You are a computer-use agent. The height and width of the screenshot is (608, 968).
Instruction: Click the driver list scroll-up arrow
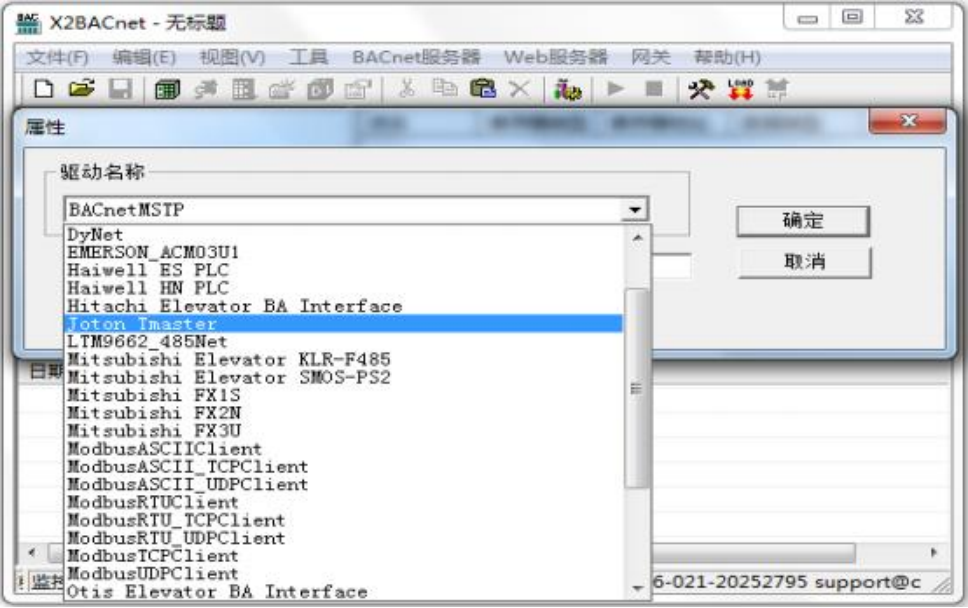pos(637,238)
